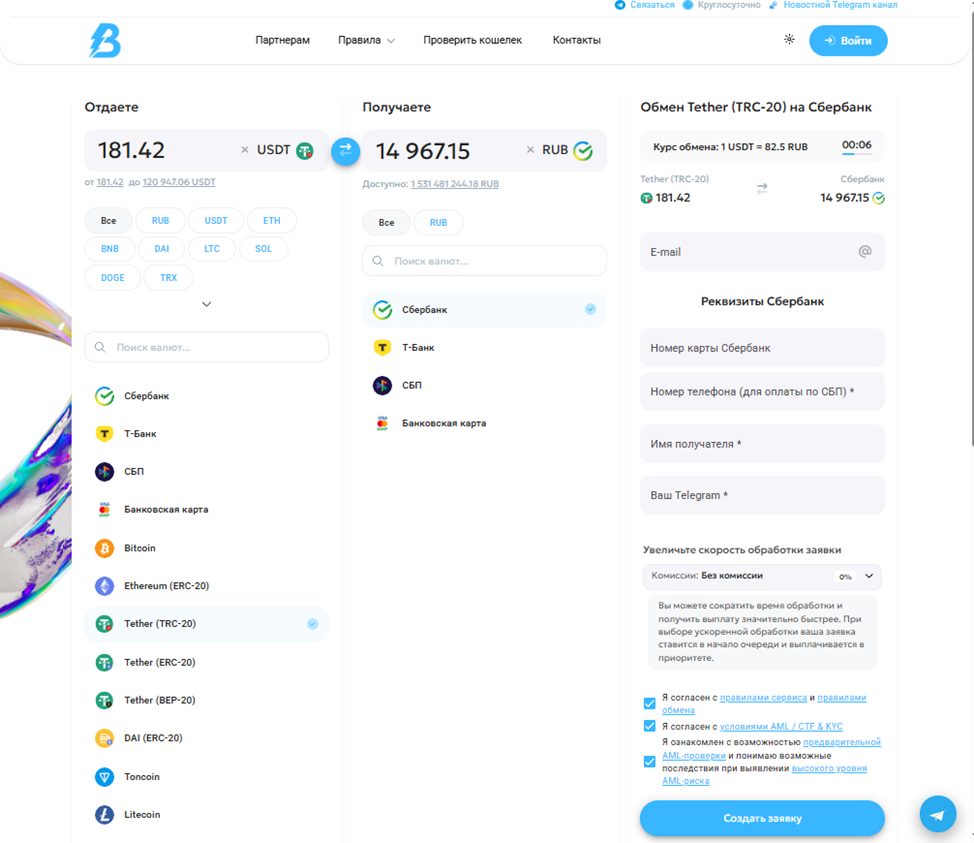The width and height of the screenshot is (974, 843).
Task: Open the Партнерам menu item
Action: pyautogui.click(x=282, y=40)
